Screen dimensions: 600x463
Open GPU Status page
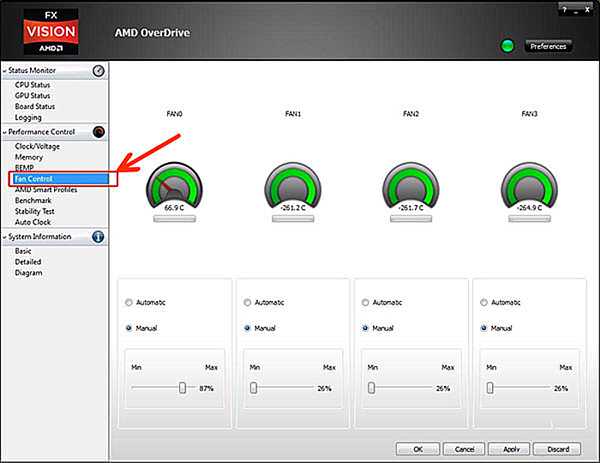(33, 96)
